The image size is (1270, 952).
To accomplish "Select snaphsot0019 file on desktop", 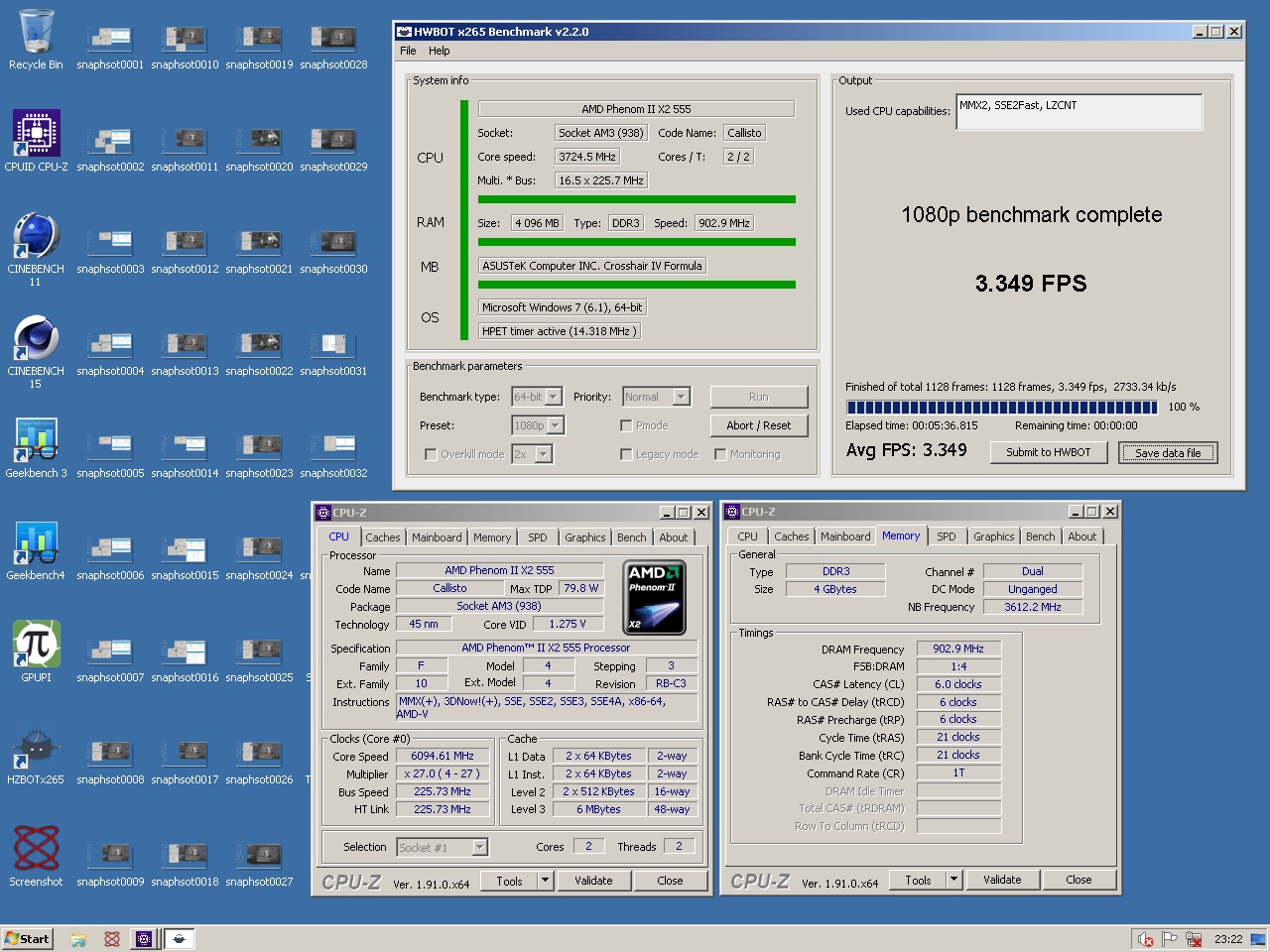I will pyautogui.click(x=259, y=47).
